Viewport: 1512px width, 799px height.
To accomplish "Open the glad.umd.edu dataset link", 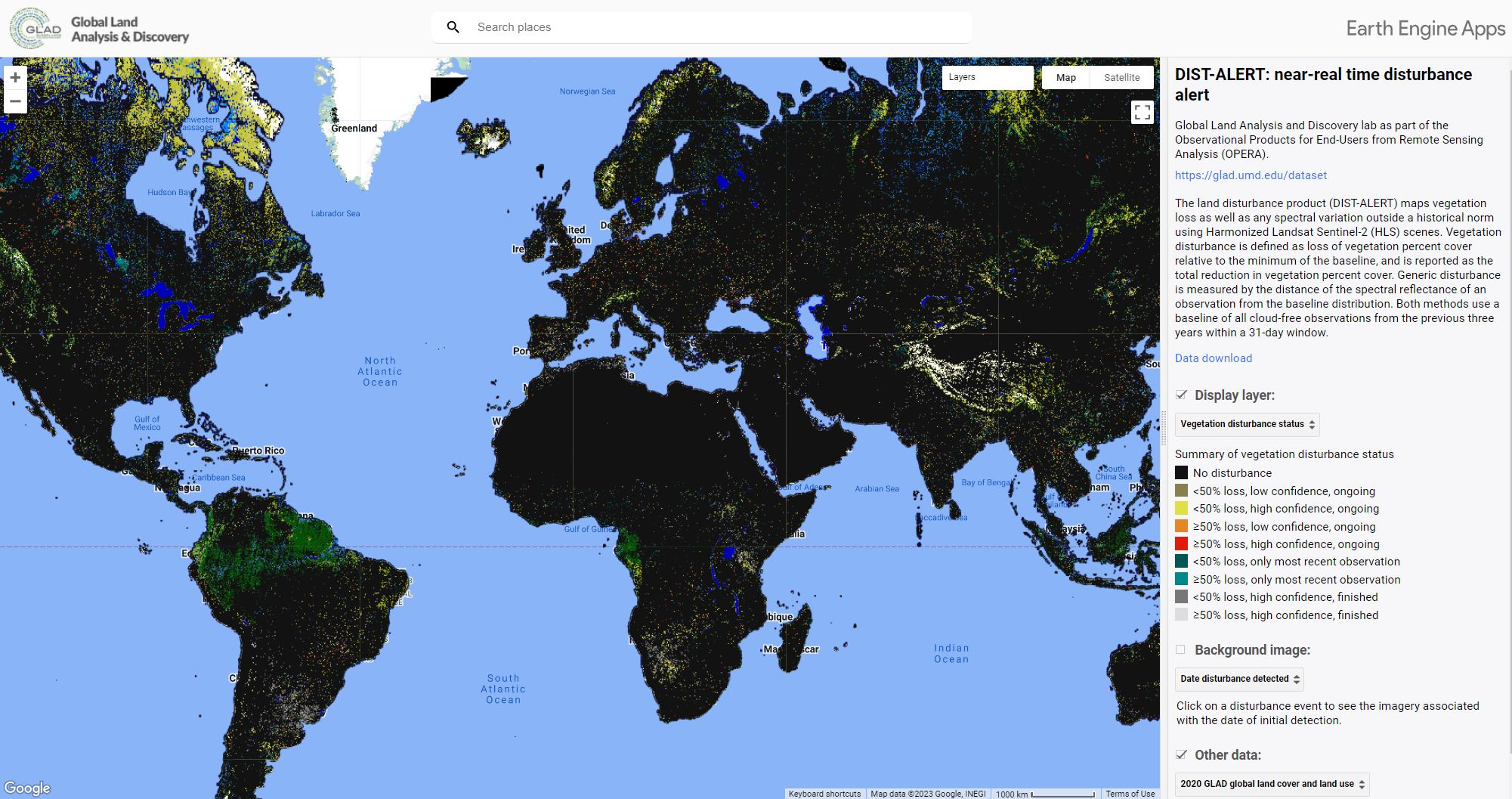I will (x=1251, y=175).
